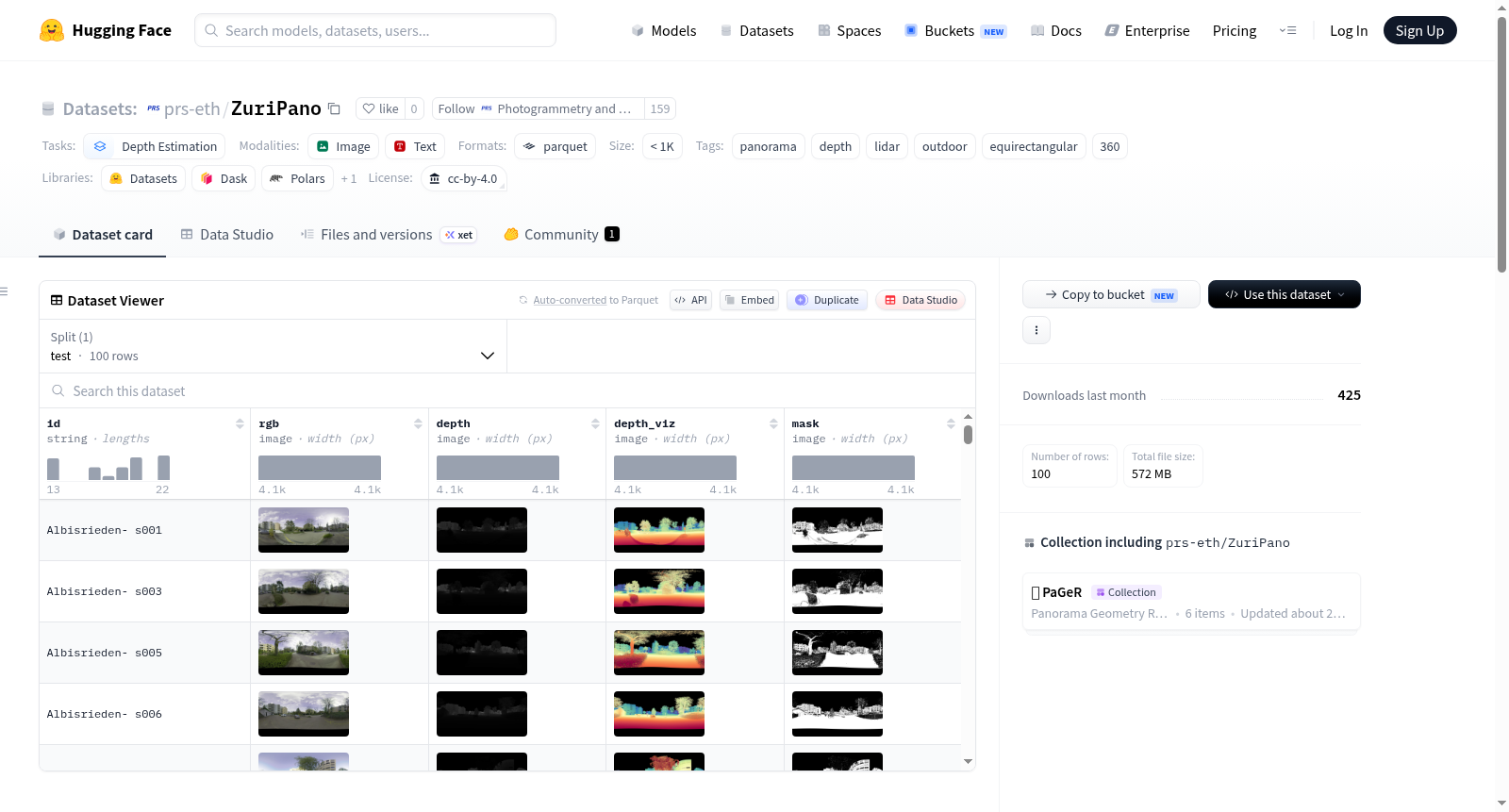Click the Sign Up button
Image resolution: width=1509 pixels, height=812 pixels.
pyautogui.click(x=1420, y=30)
